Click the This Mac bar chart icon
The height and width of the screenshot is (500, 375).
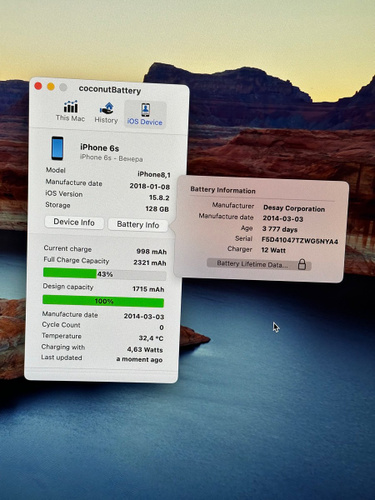coord(71,107)
